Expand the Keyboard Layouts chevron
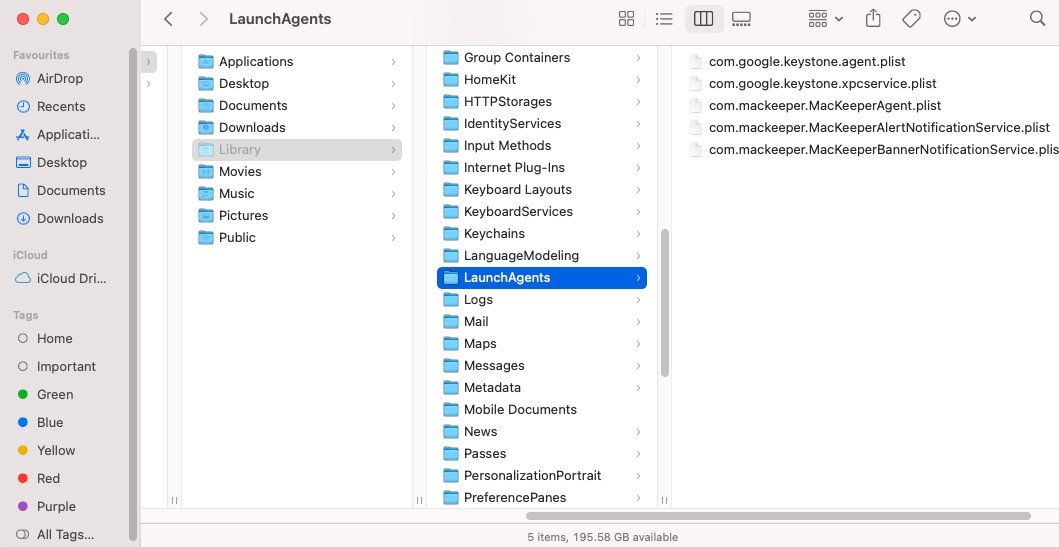 tap(638, 190)
